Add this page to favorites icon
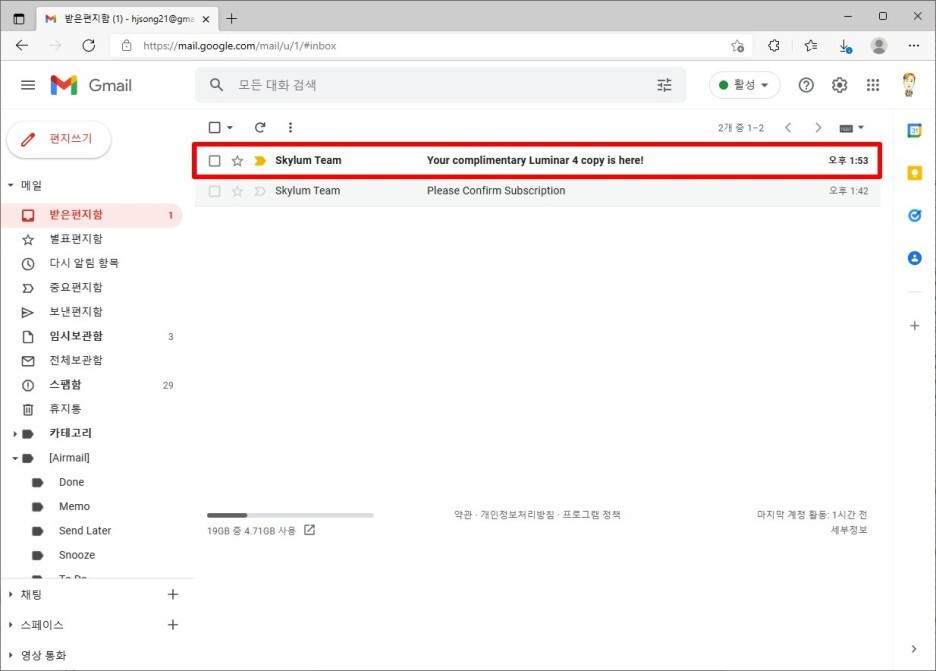Image resolution: width=936 pixels, height=671 pixels. pyautogui.click(x=738, y=46)
